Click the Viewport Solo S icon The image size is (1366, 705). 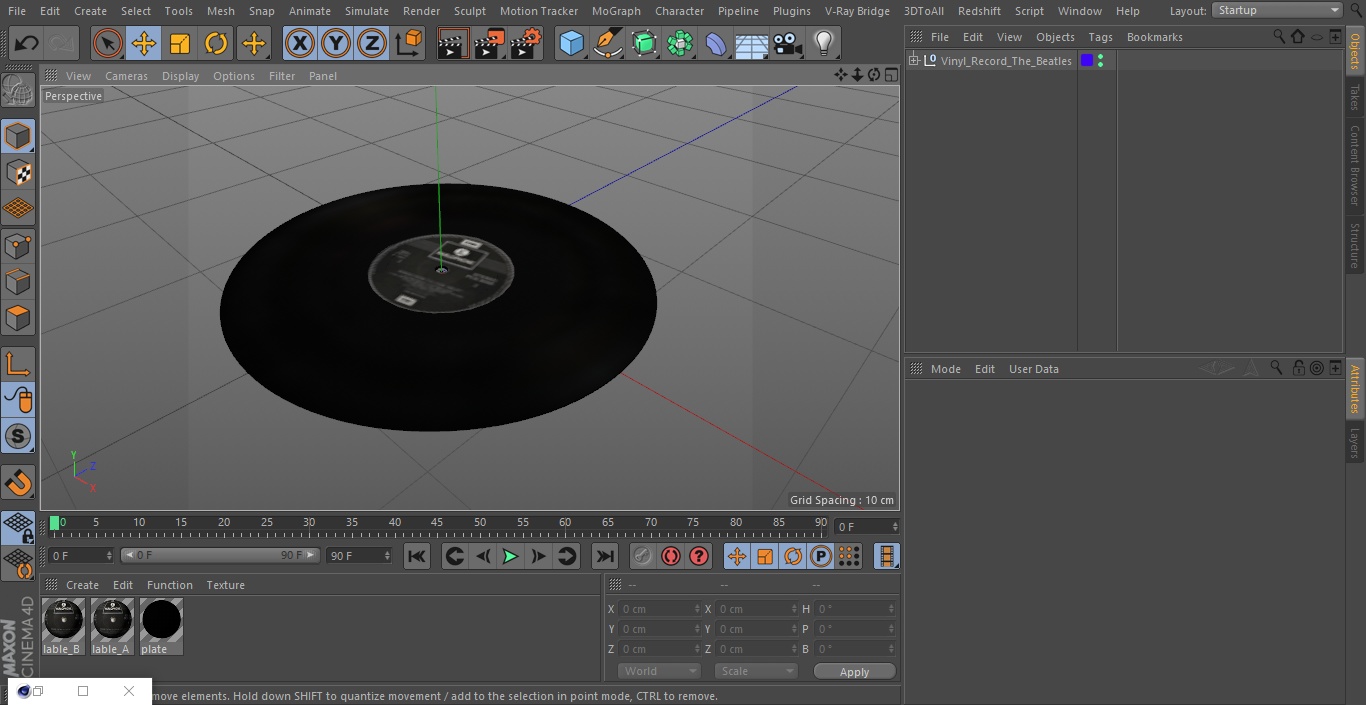(x=18, y=436)
